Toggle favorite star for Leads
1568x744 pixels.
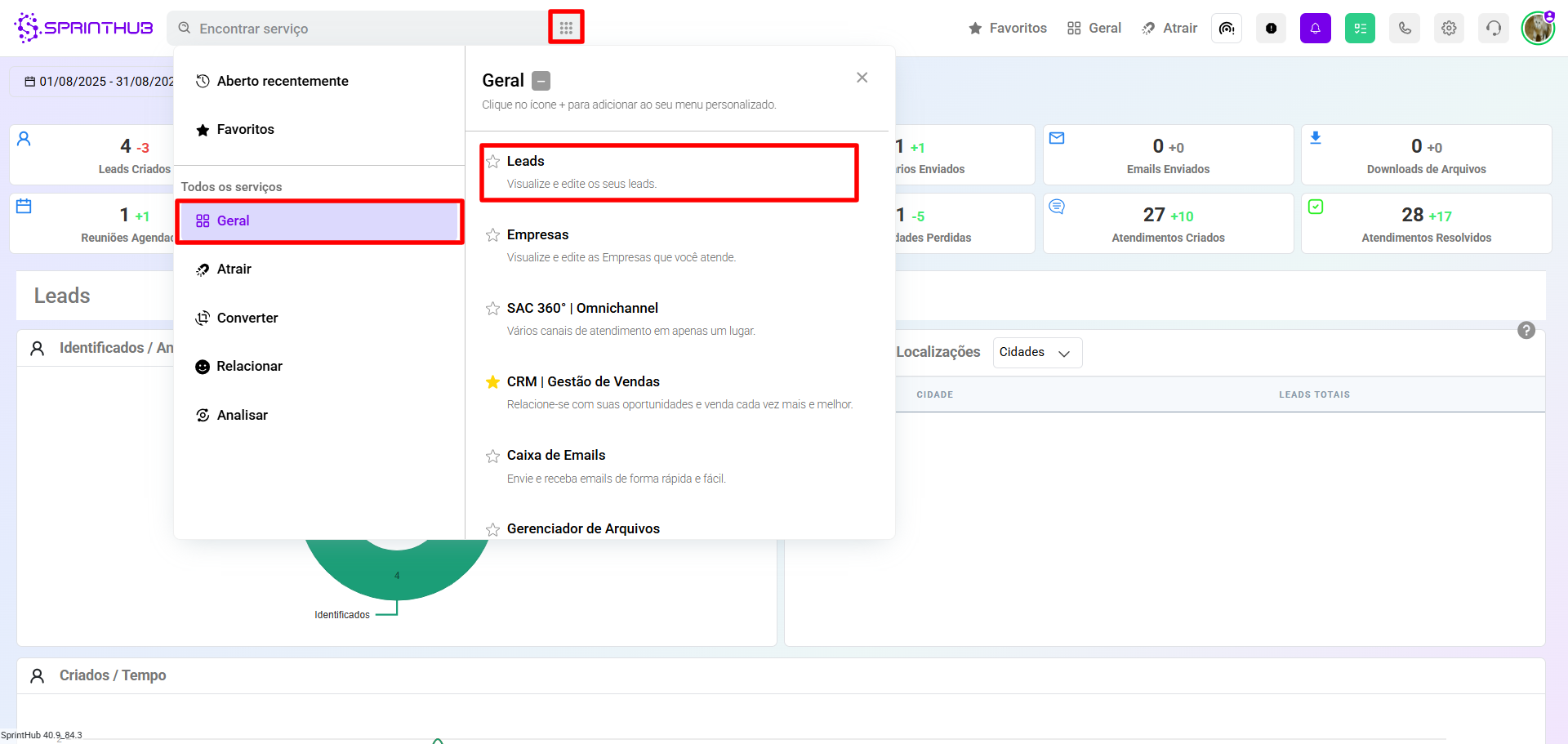pyautogui.click(x=493, y=162)
